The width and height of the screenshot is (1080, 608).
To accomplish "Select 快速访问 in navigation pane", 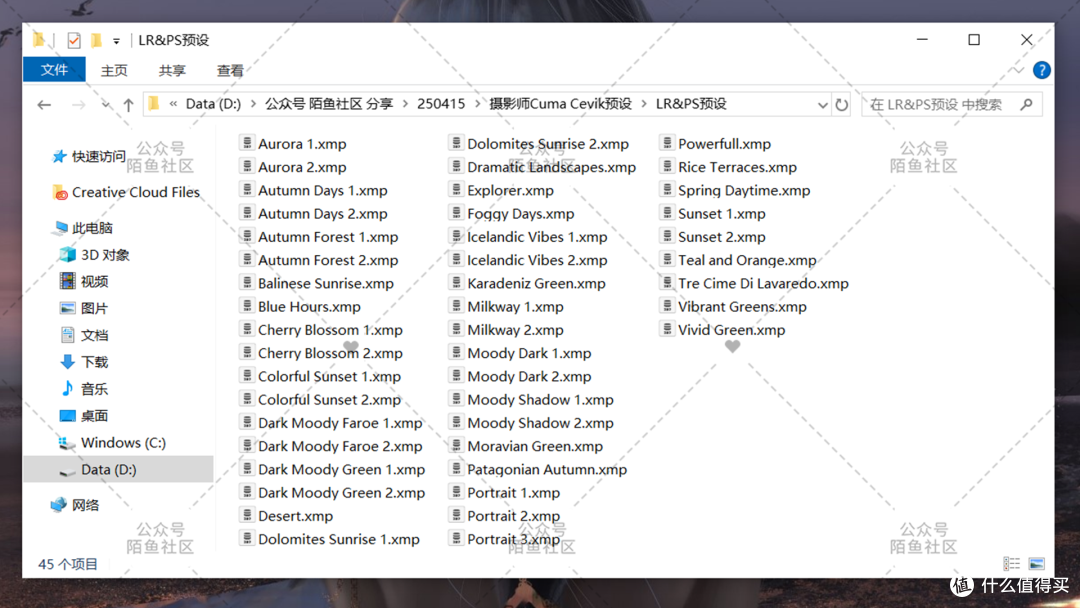I will pos(98,157).
